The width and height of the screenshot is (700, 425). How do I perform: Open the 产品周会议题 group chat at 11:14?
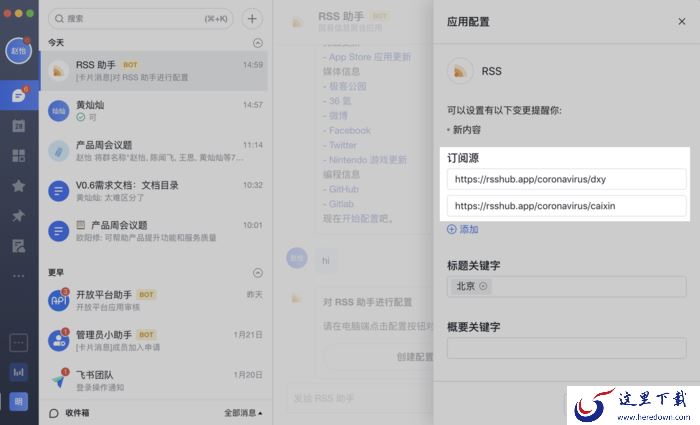[x=154, y=151]
